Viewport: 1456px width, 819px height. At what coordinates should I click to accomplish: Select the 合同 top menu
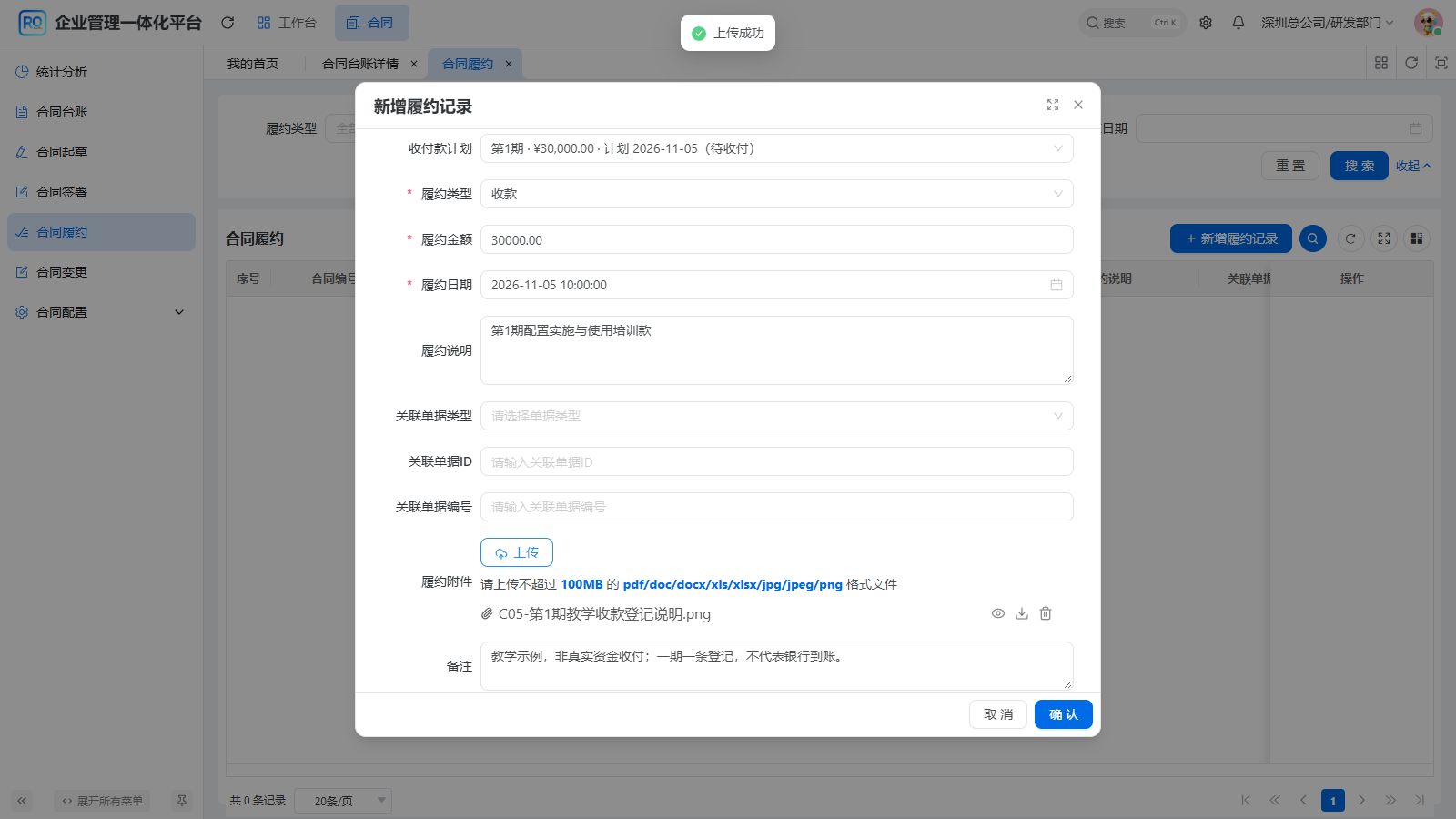tap(371, 23)
